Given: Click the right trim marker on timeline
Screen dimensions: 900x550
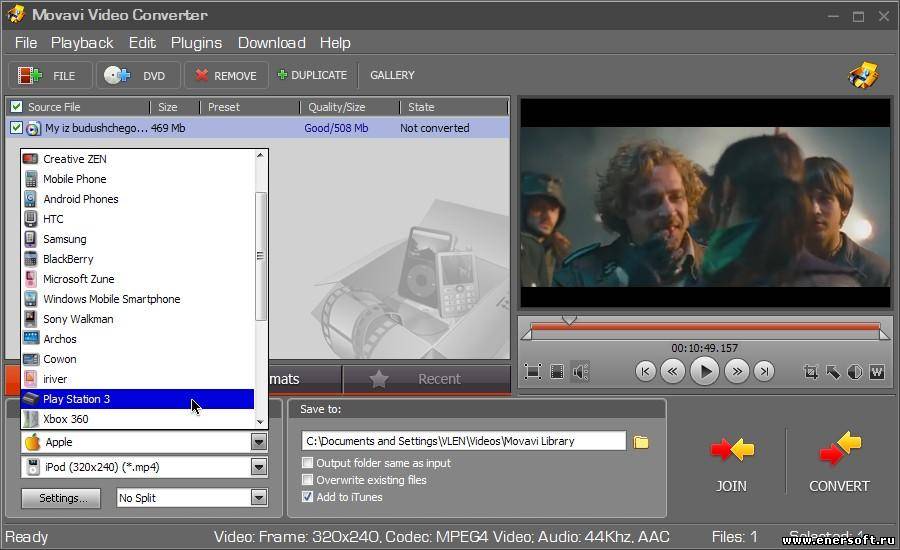Looking at the screenshot, I should pos(885,334).
